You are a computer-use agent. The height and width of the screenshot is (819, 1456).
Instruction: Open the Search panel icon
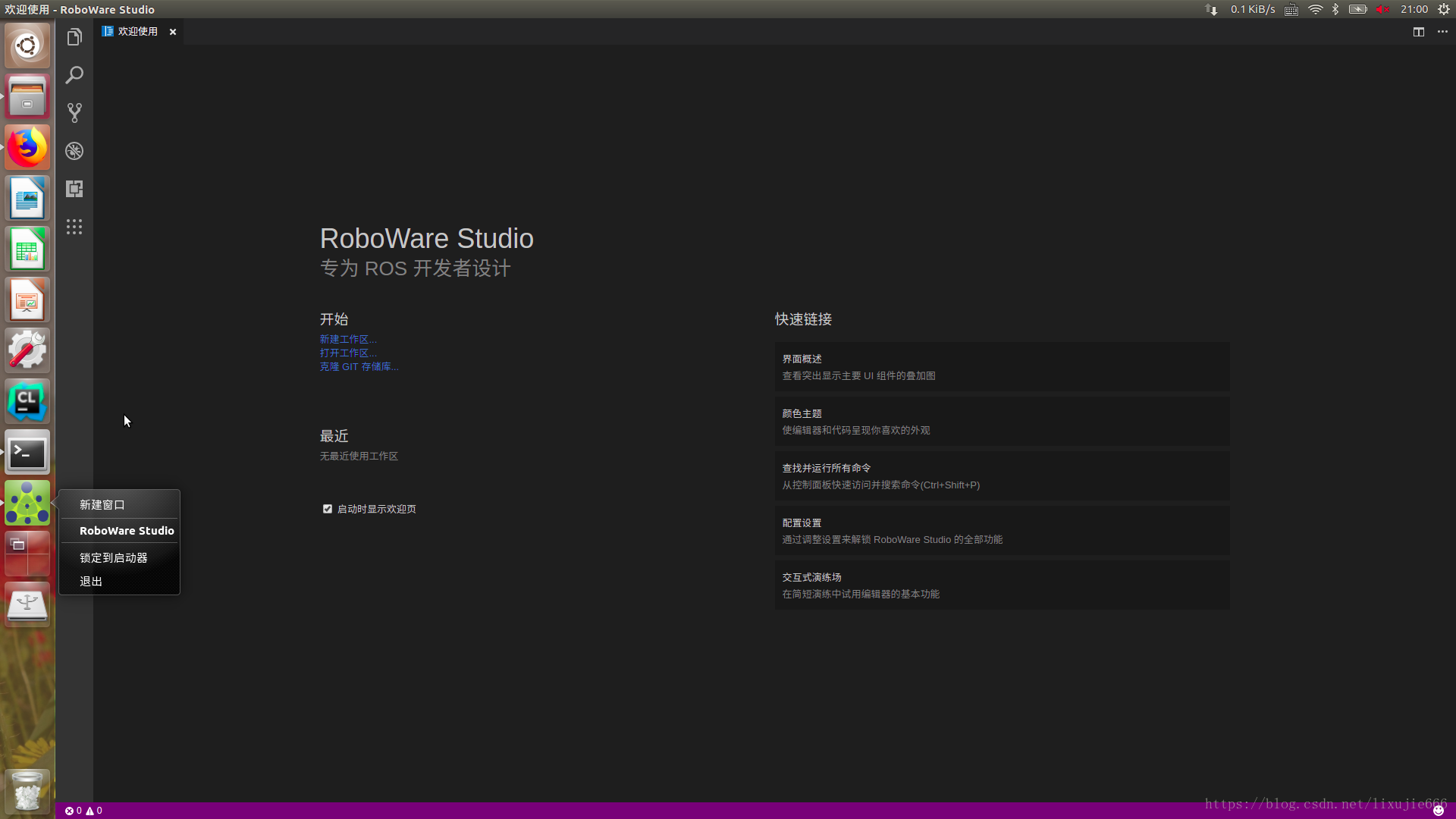coord(74,75)
